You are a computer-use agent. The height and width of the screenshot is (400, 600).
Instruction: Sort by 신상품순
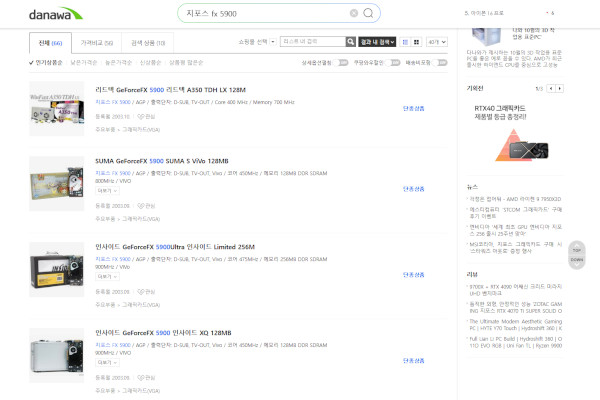pos(150,62)
